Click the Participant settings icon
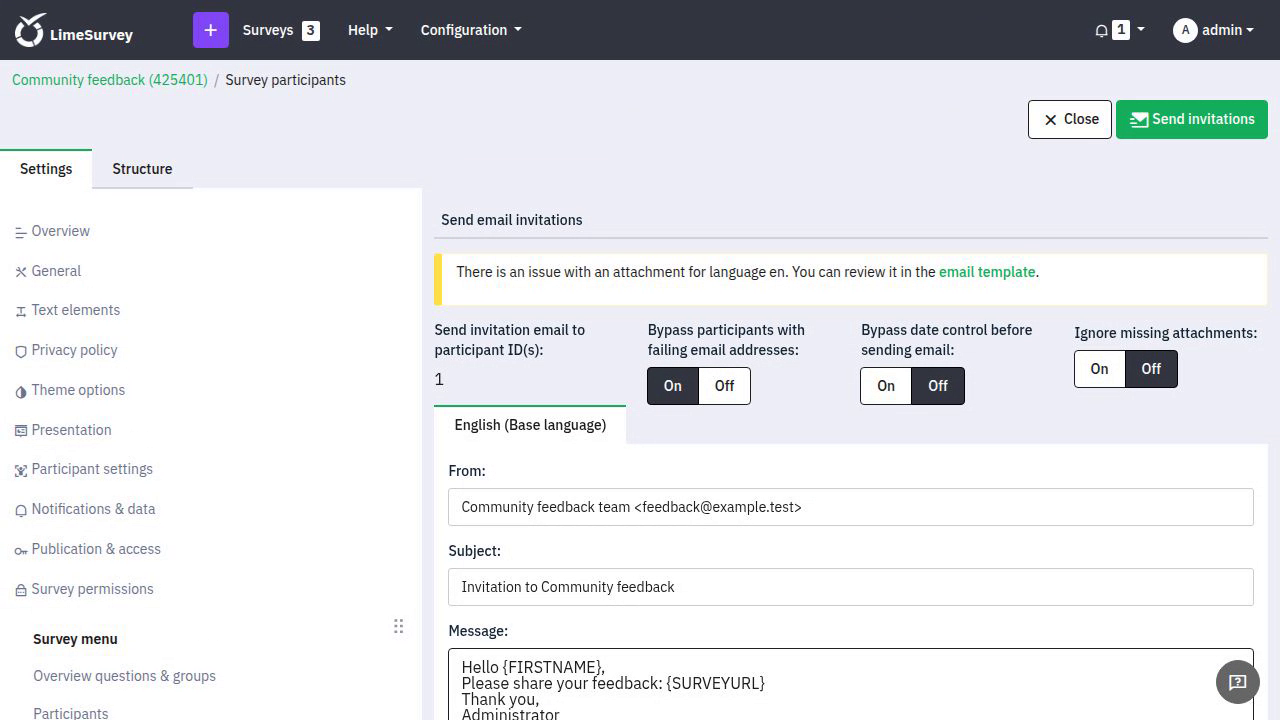Viewport: 1280px width, 720px height. point(21,470)
